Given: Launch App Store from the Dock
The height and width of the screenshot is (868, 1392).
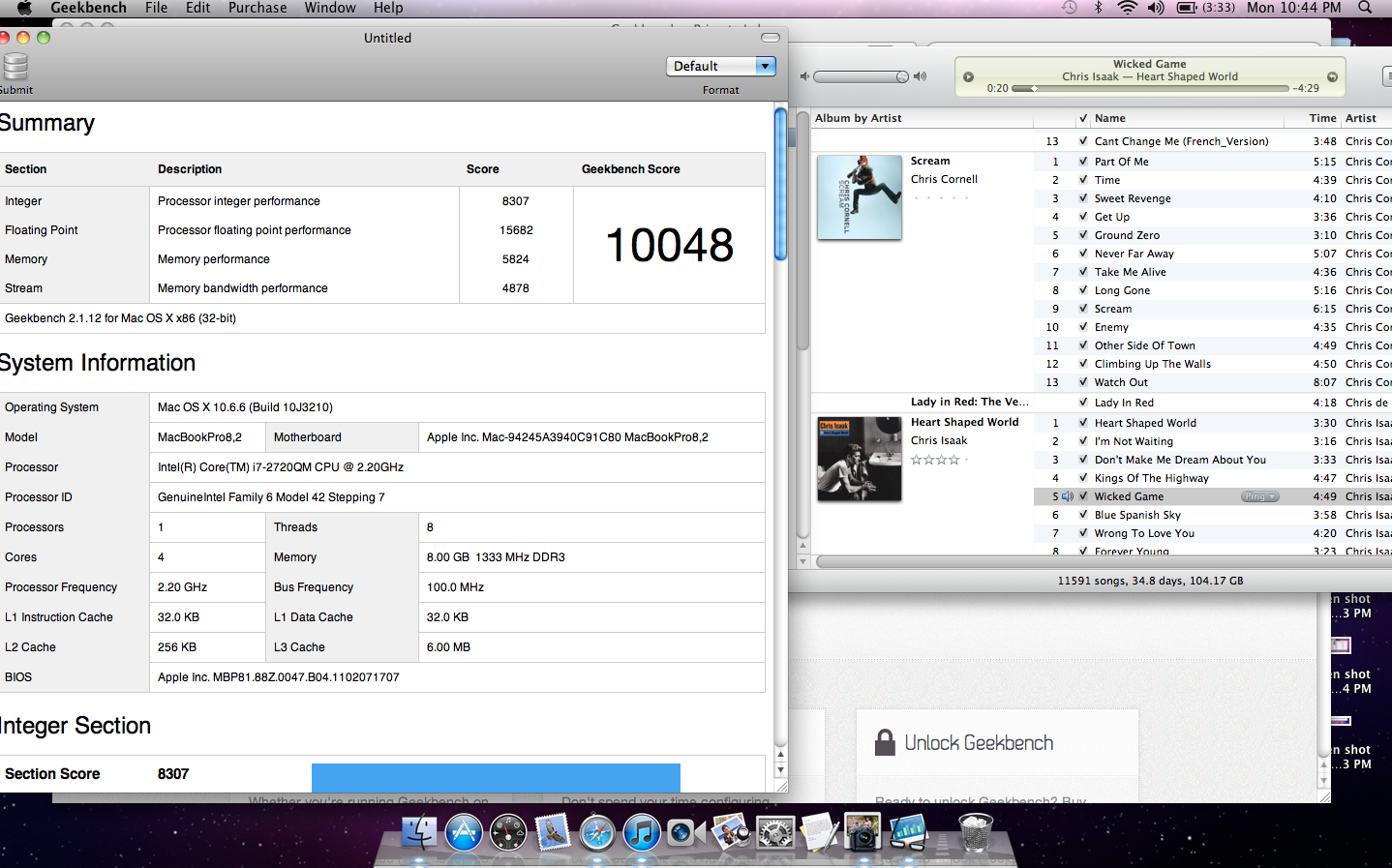Looking at the screenshot, I should (x=464, y=831).
